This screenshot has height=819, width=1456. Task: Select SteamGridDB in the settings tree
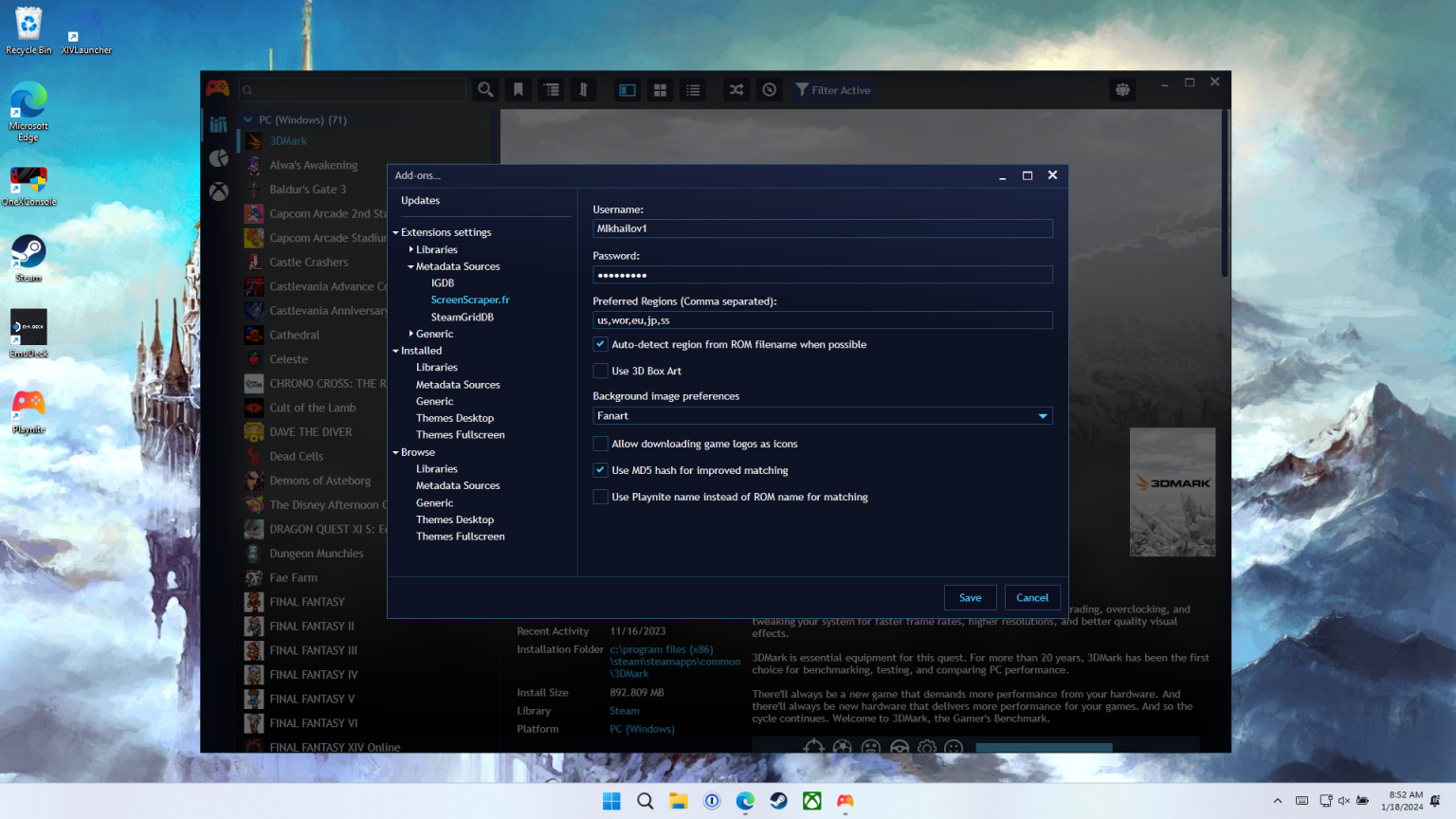click(x=463, y=317)
